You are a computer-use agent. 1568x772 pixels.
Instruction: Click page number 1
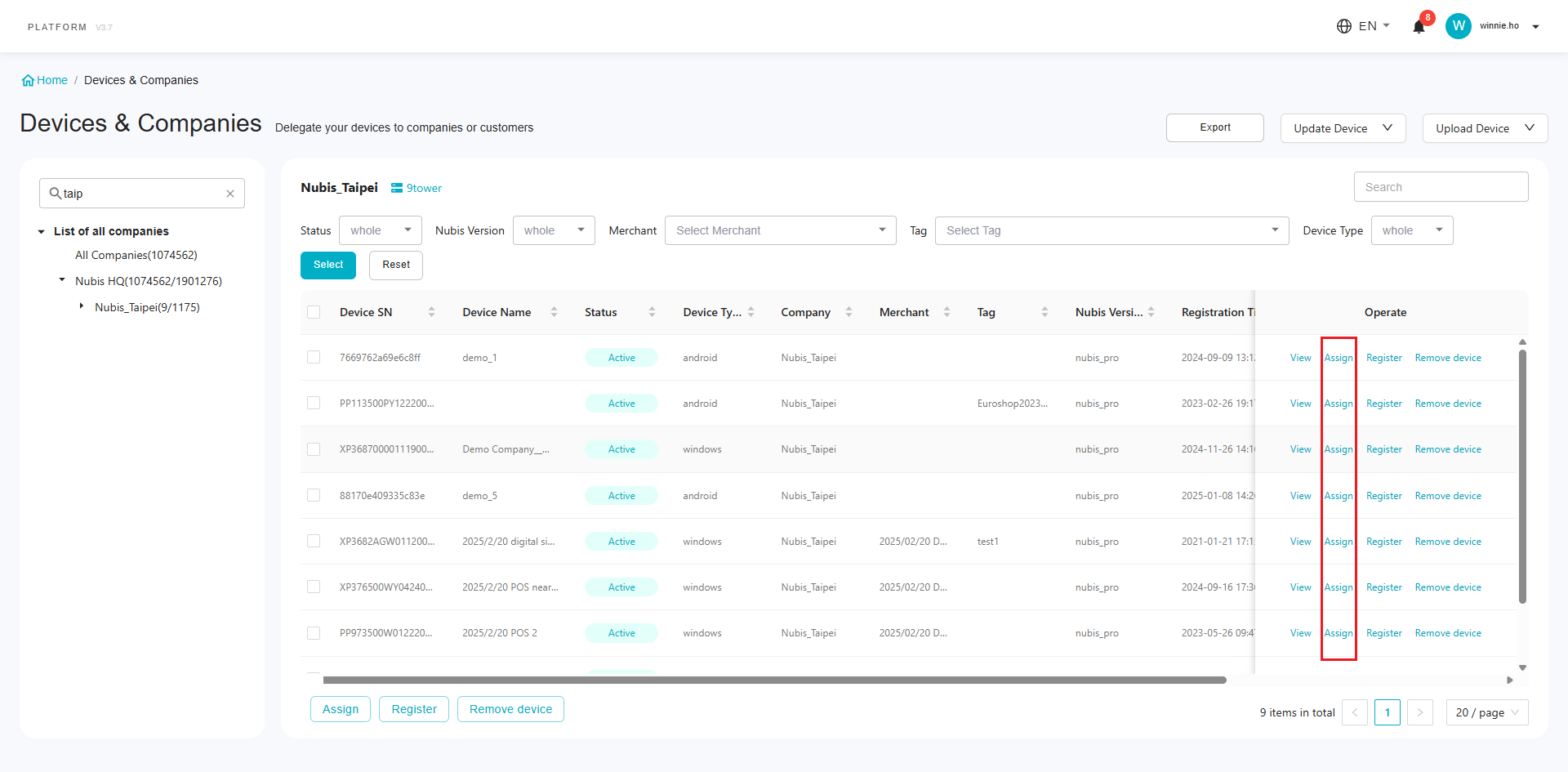1388,712
